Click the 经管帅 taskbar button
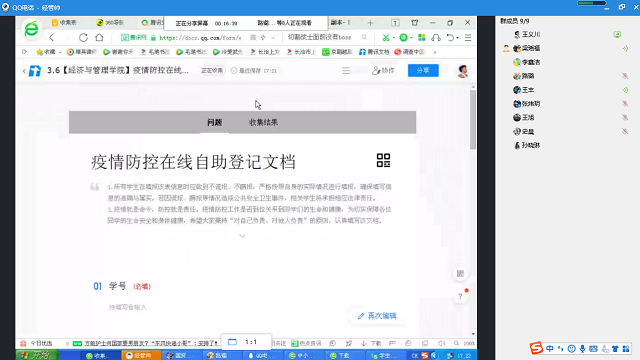Image resolution: width=640 pixels, height=360 pixels. [141, 356]
